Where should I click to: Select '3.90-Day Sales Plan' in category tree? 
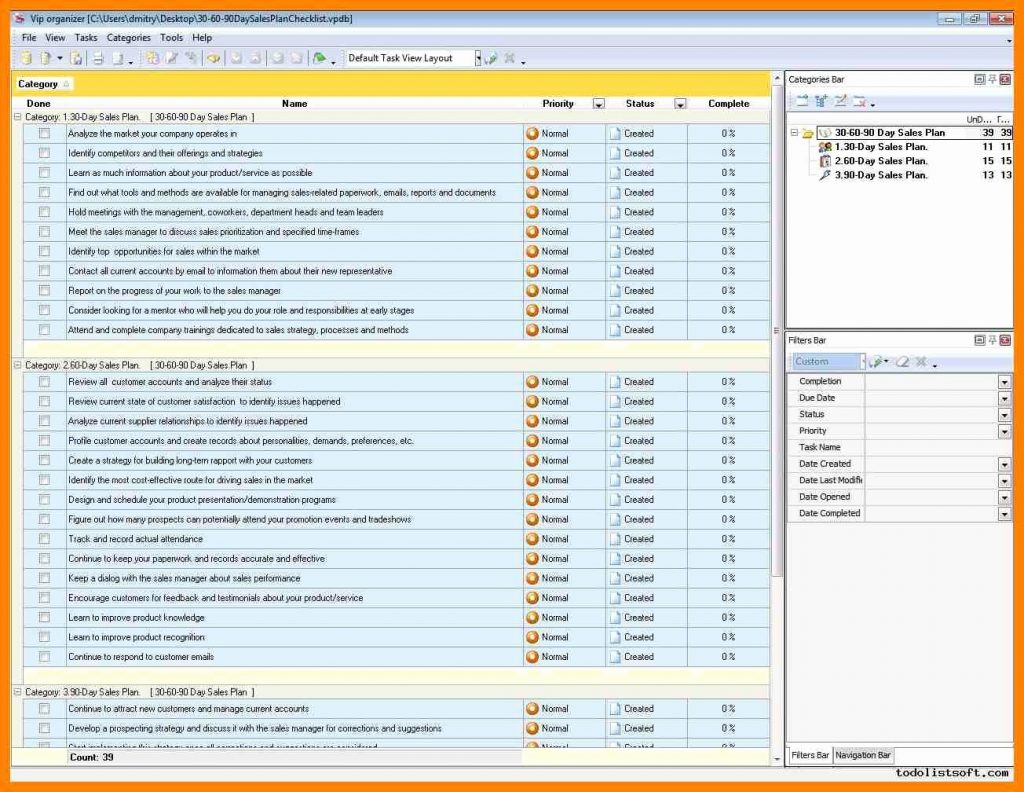(880, 175)
